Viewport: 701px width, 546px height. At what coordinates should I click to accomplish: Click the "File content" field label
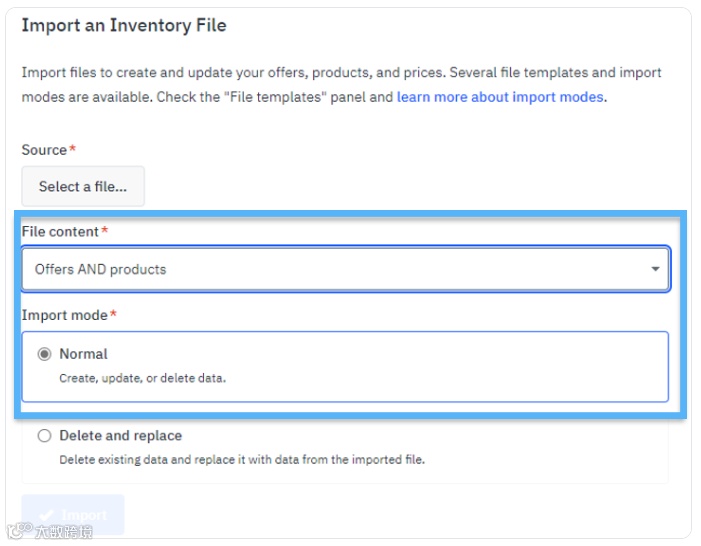[x=60, y=231]
